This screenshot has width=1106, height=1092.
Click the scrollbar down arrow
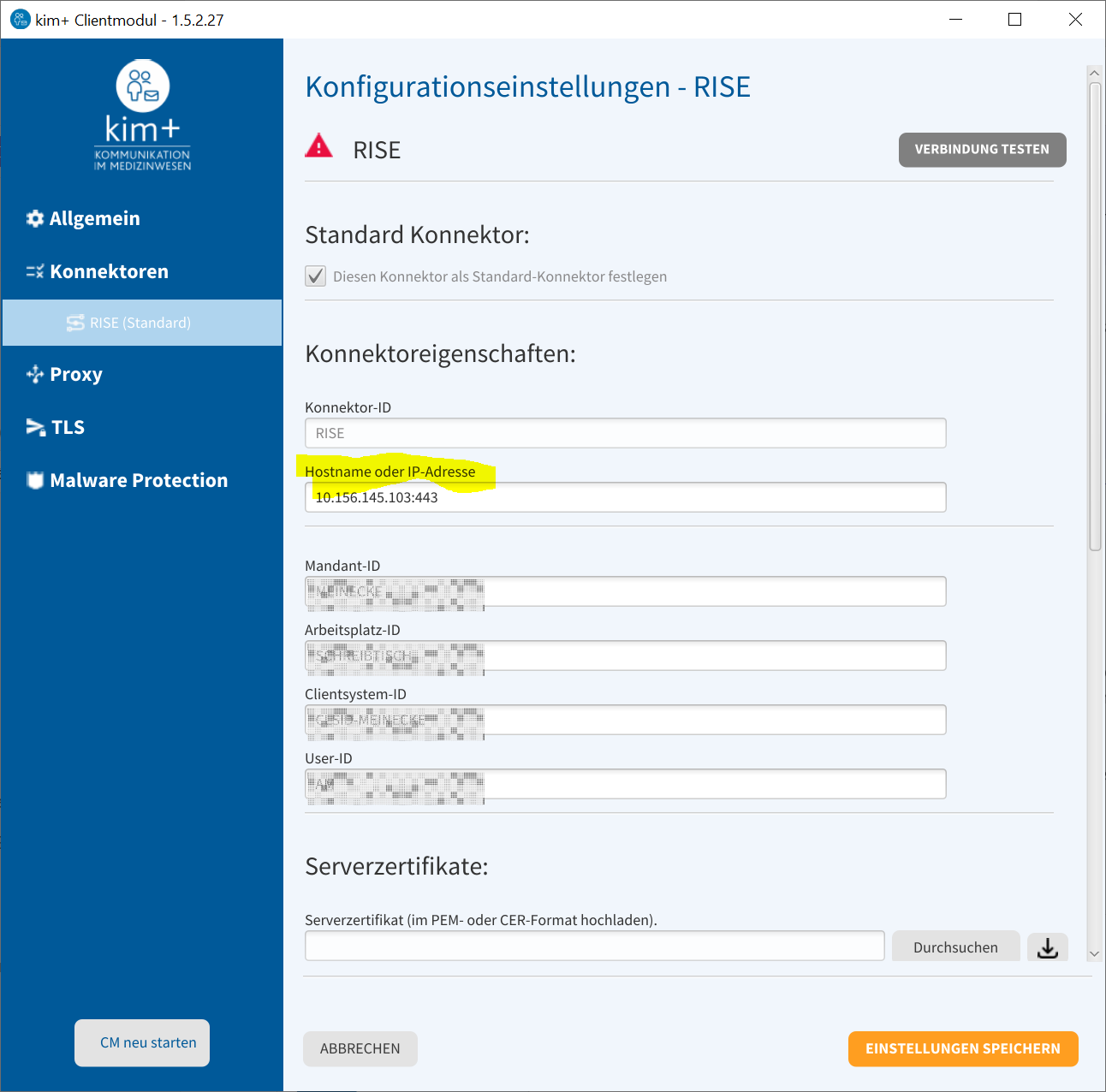coord(1095,953)
